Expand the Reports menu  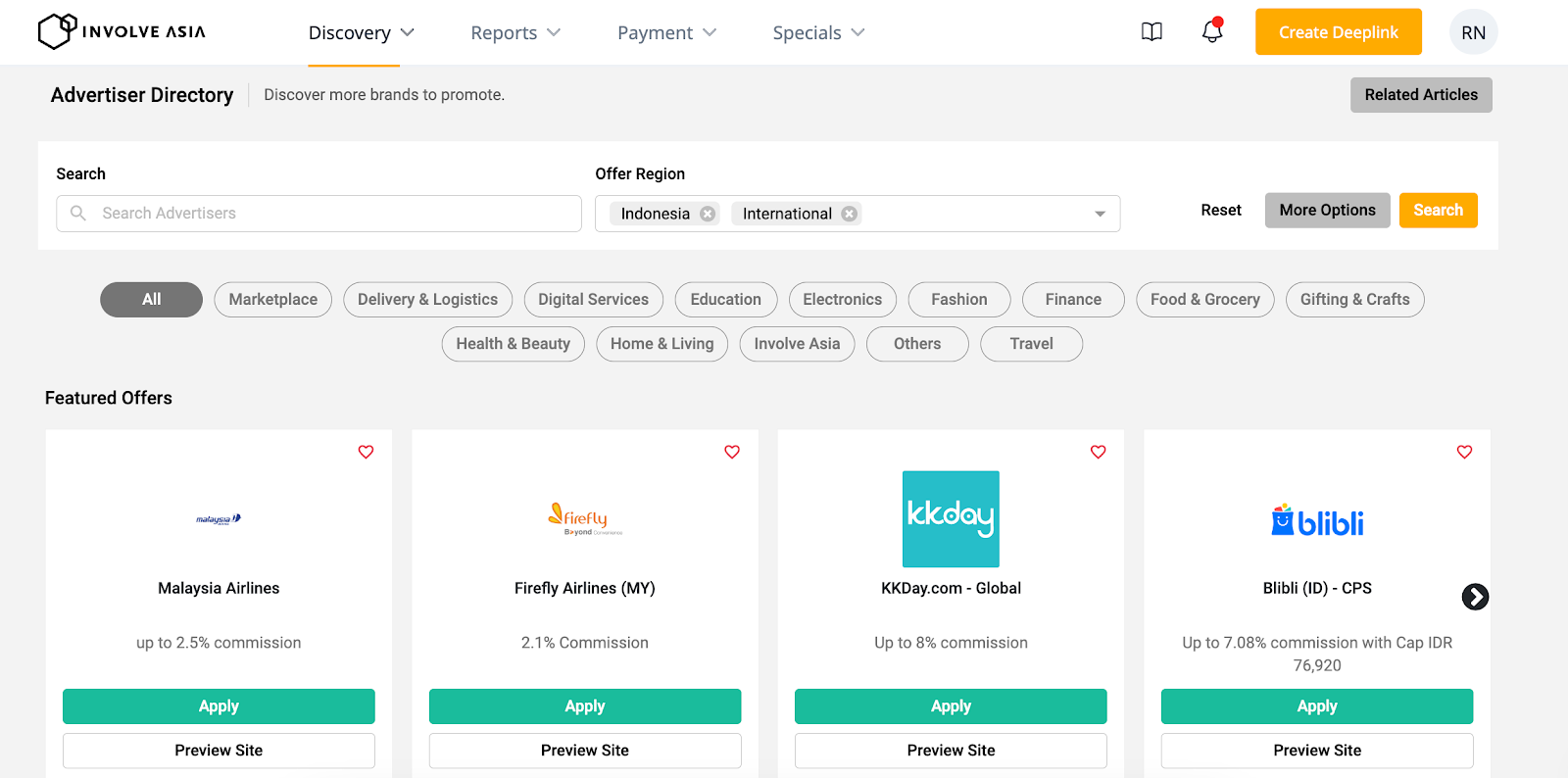(x=515, y=32)
